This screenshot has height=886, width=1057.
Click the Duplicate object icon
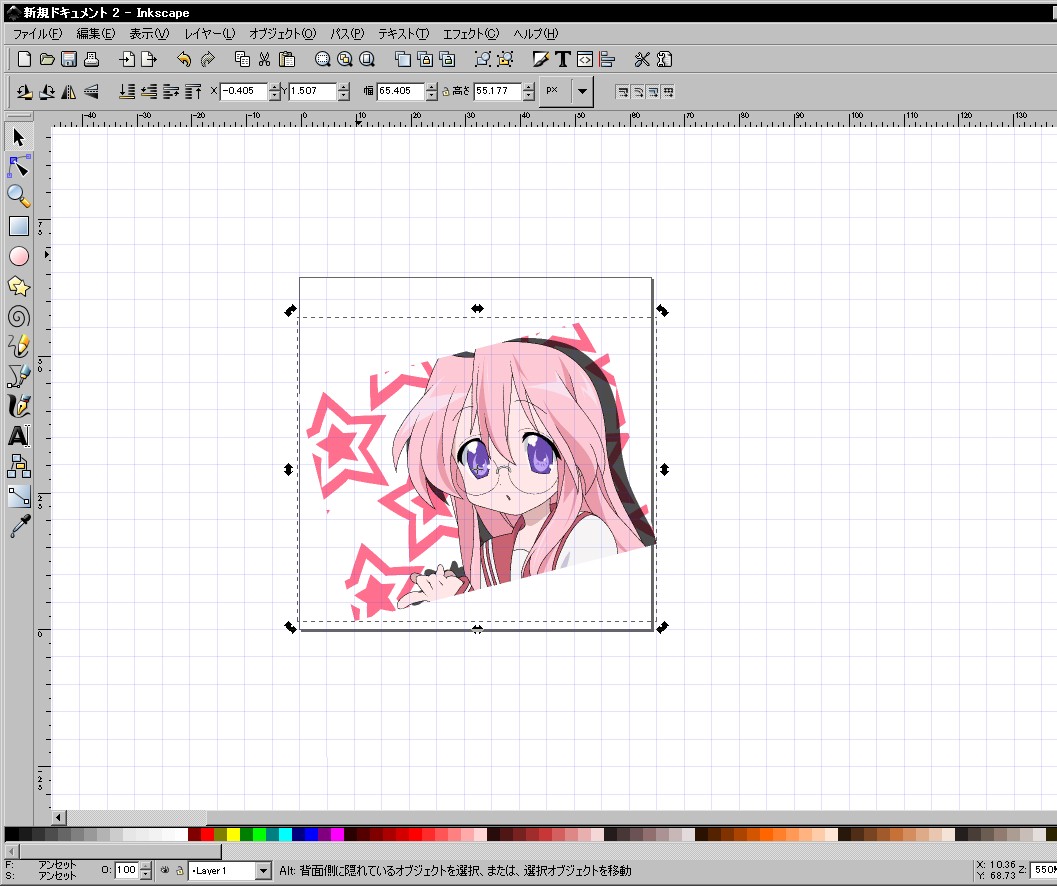tap(402, 59)
